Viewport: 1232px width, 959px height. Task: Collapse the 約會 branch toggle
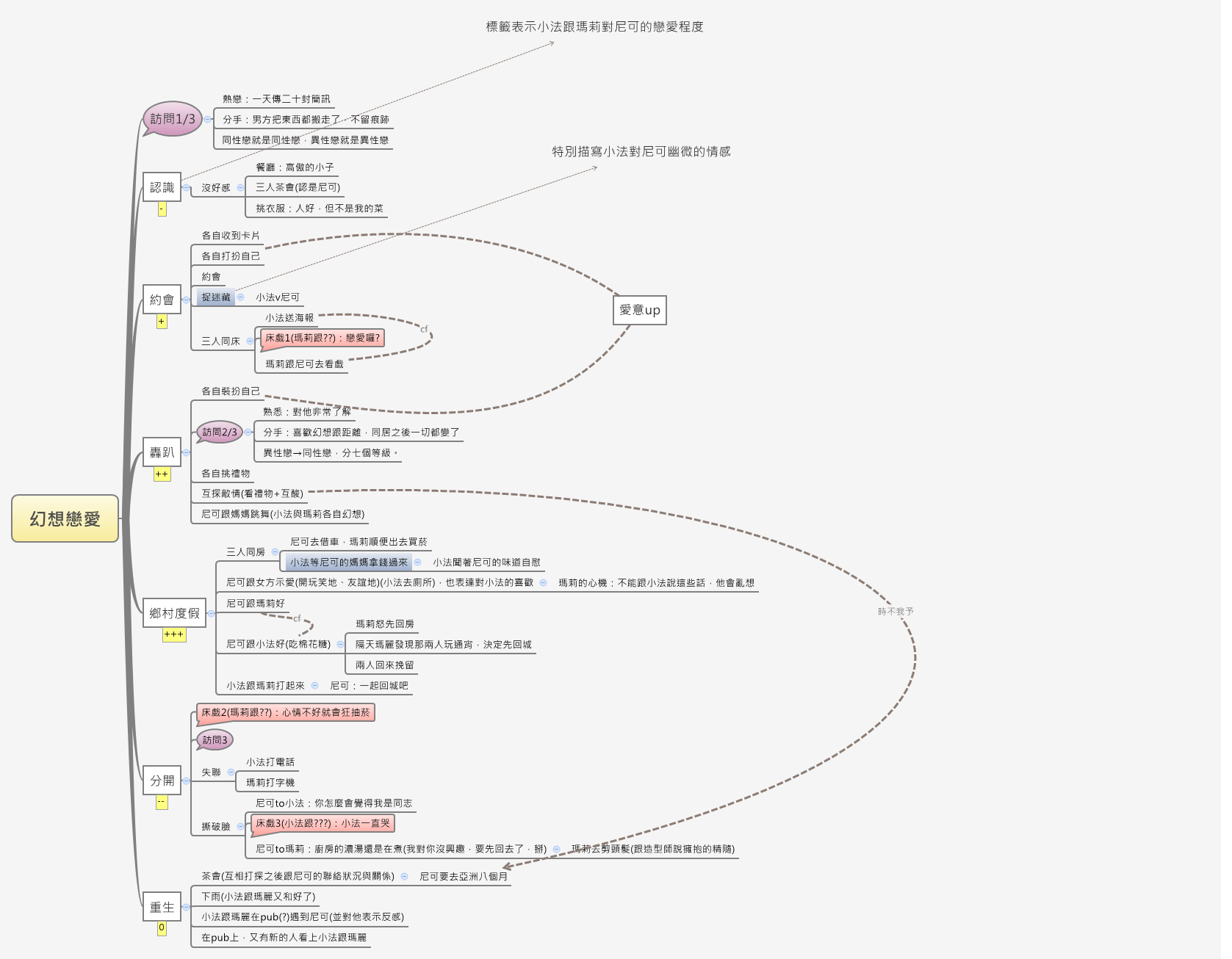pos(186,300)
